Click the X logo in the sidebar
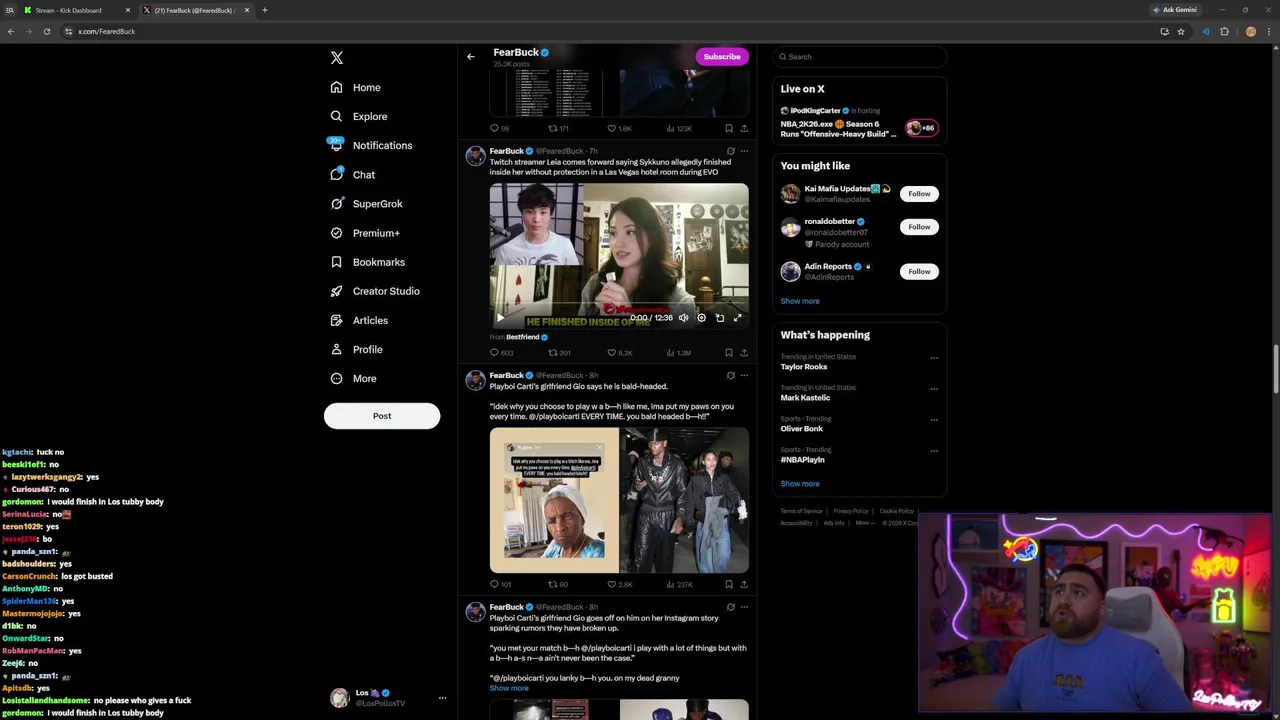The height and width of the screenshot is (720, 1280). (337, 58)
